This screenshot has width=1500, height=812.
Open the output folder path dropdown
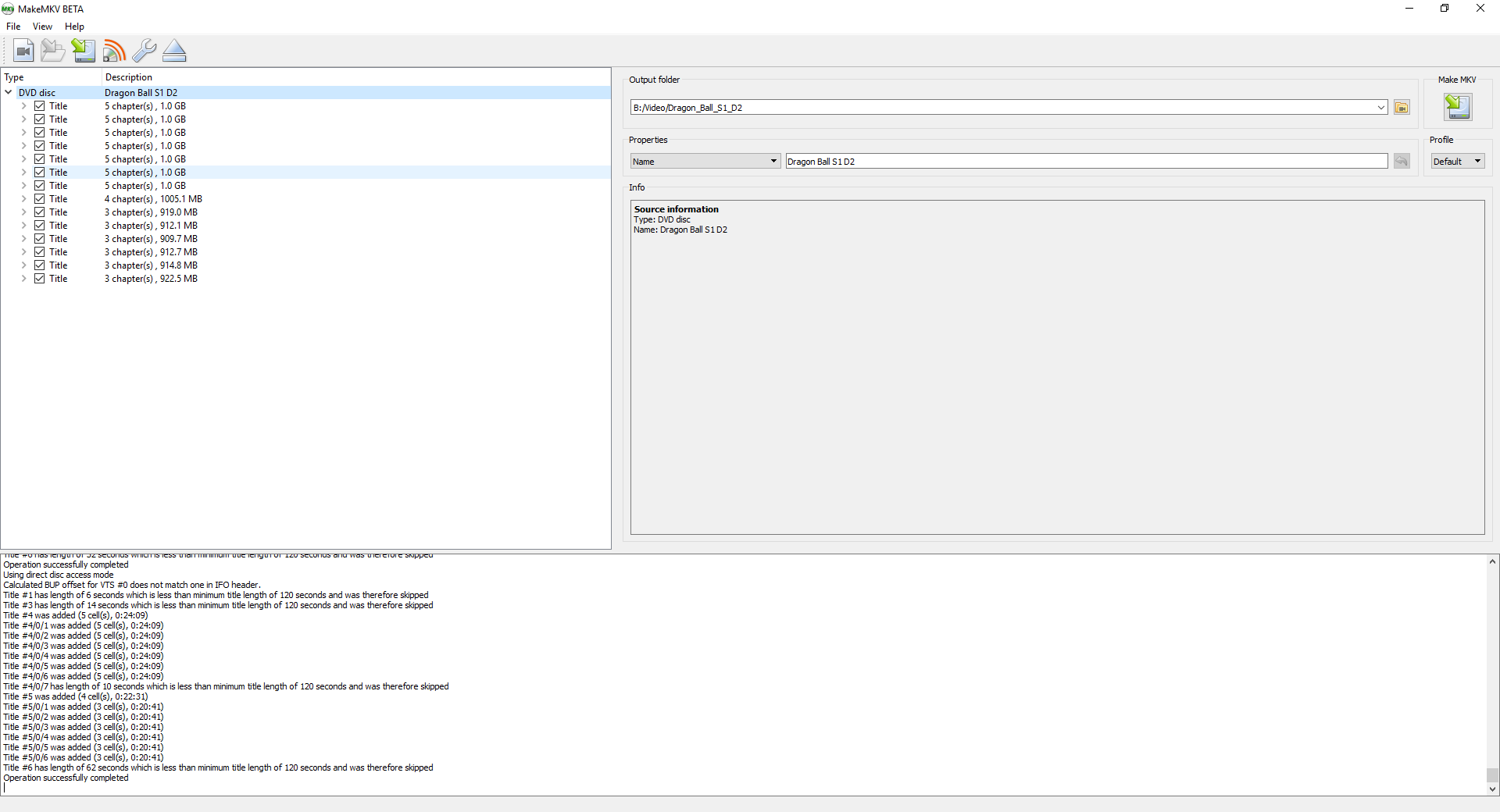[x=1380, y=107]
